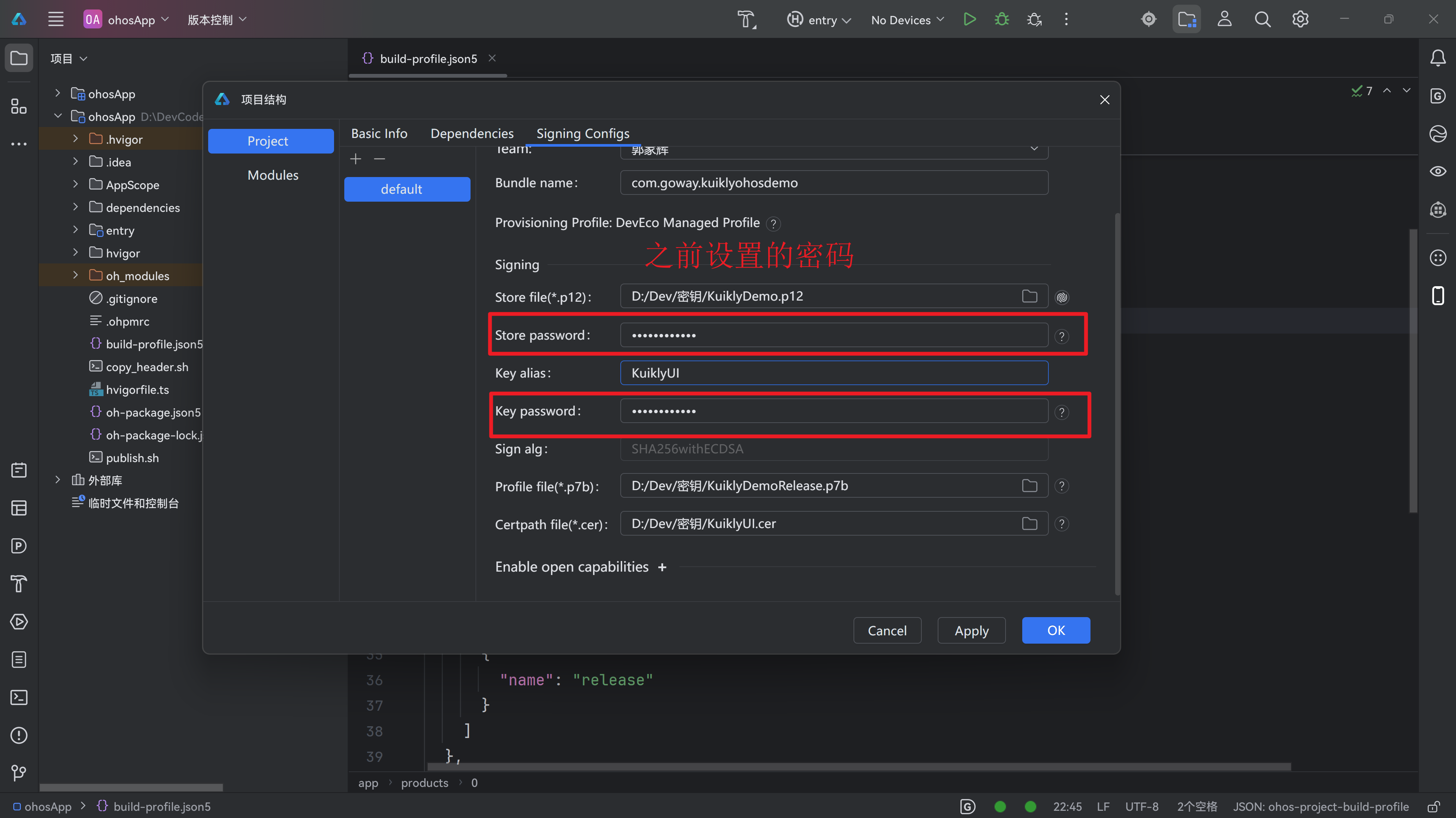Viewport: 1456px width, 818px height.
Task: Select Modules in the left pane
Action: click(273, 175)
